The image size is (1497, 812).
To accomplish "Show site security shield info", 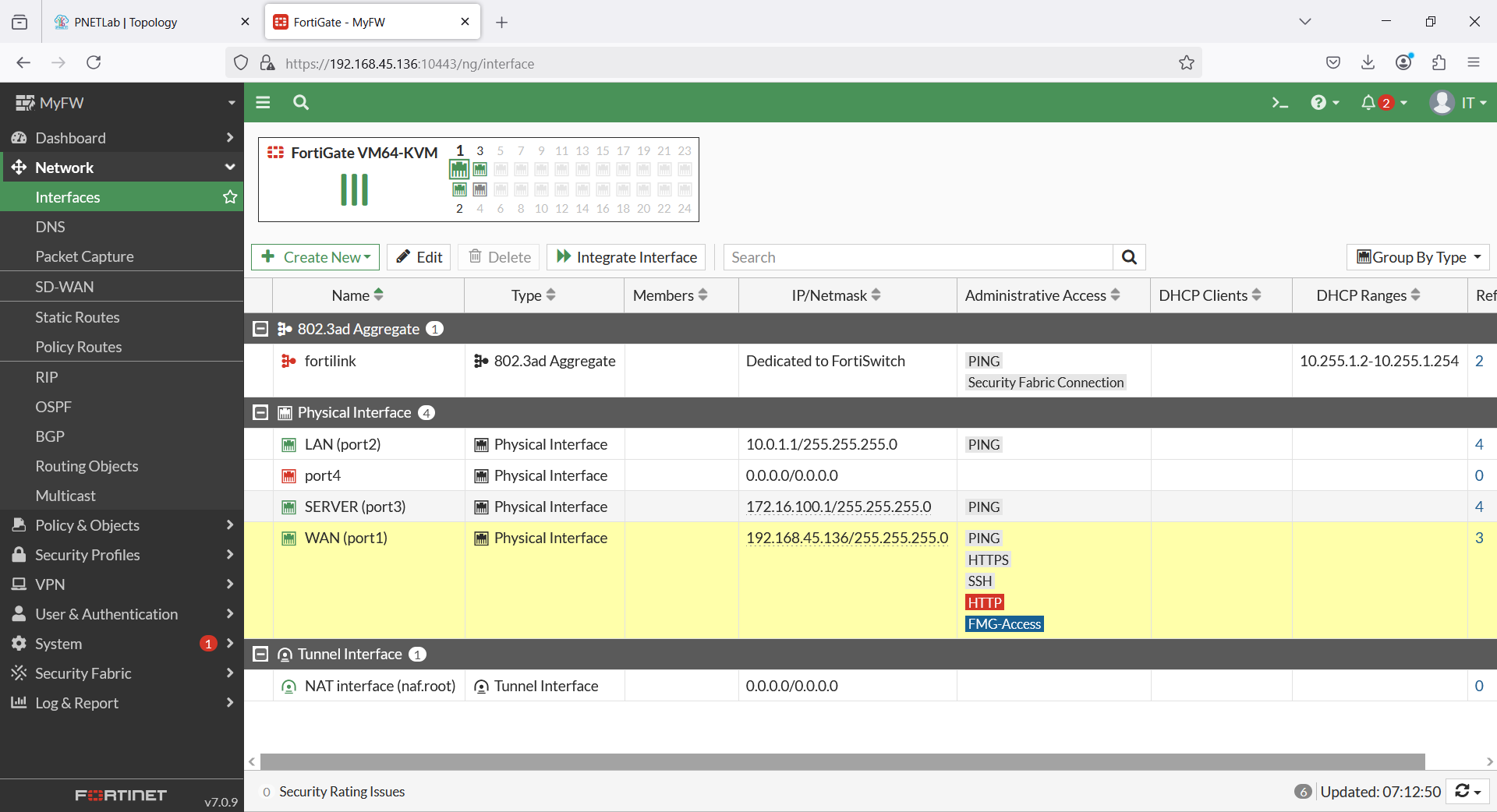I will coord(241,63).
